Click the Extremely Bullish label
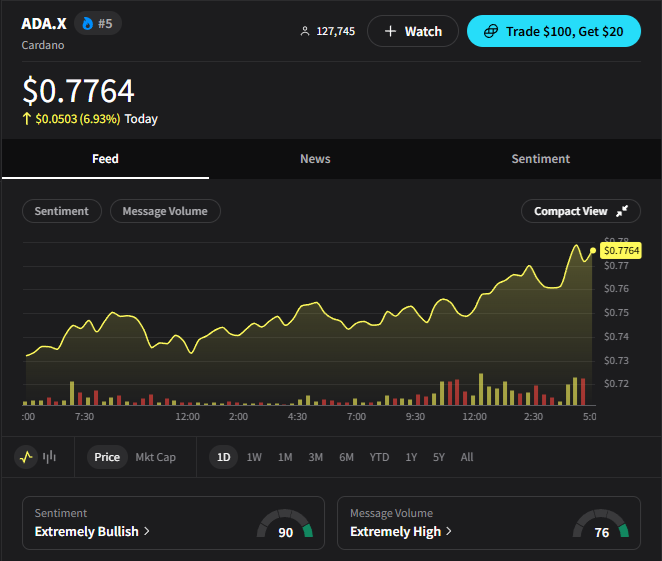The image size is (662, 561). coord(87,531)
